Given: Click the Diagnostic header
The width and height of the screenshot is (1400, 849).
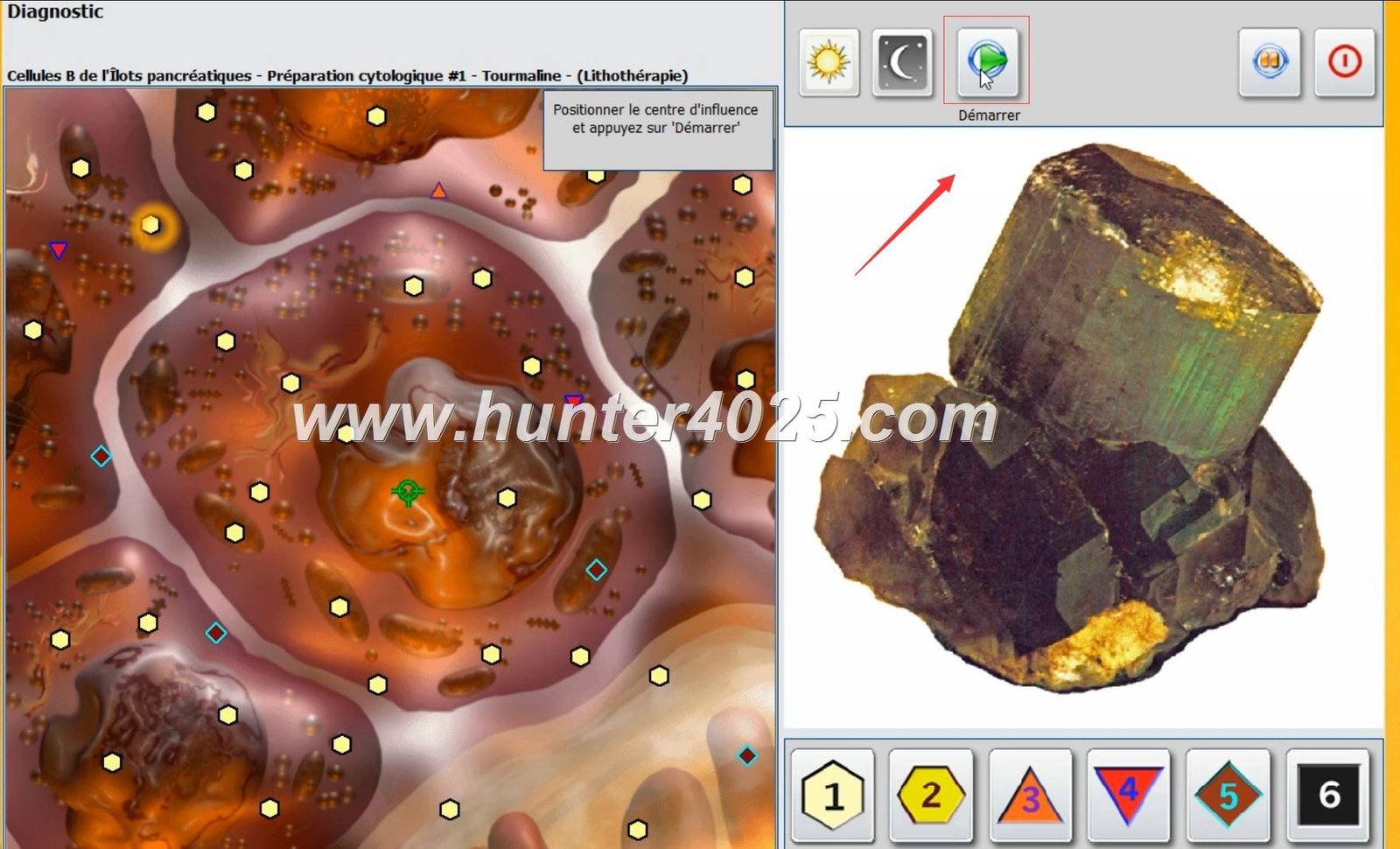Looking at the screenshot, I should coord(57,12).
